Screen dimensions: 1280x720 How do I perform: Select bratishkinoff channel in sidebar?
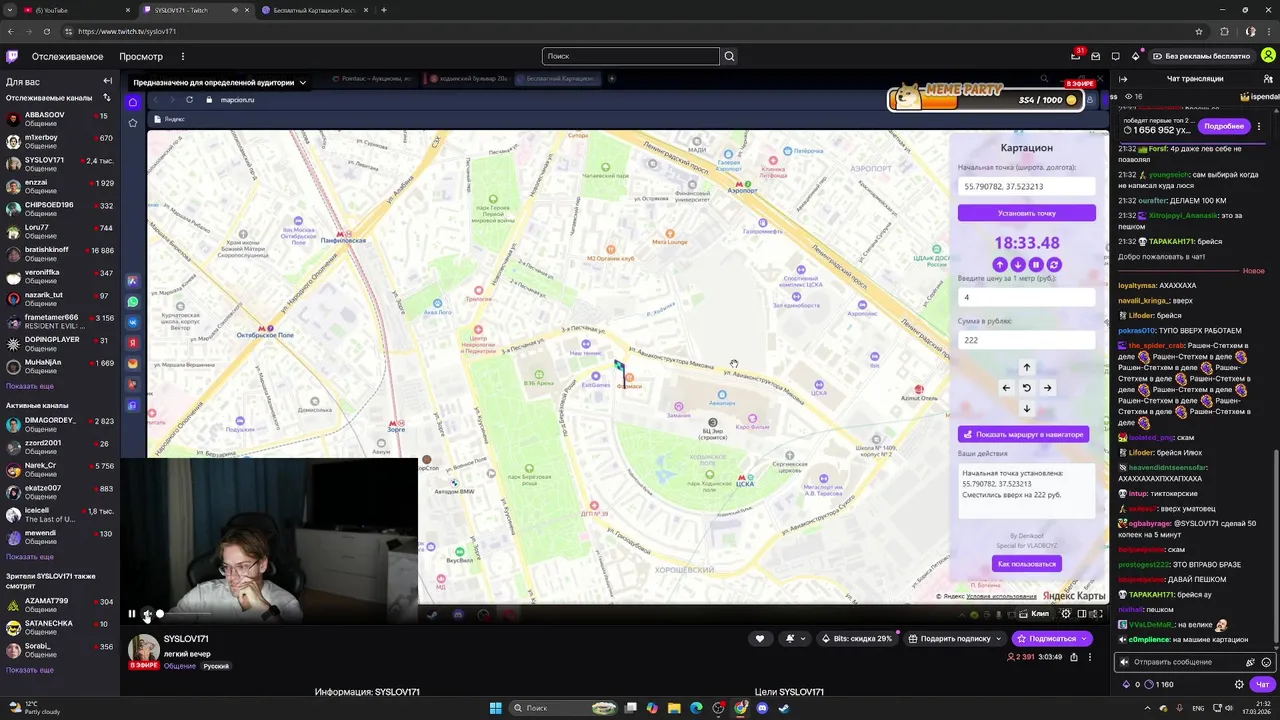(x=60, y=255)
